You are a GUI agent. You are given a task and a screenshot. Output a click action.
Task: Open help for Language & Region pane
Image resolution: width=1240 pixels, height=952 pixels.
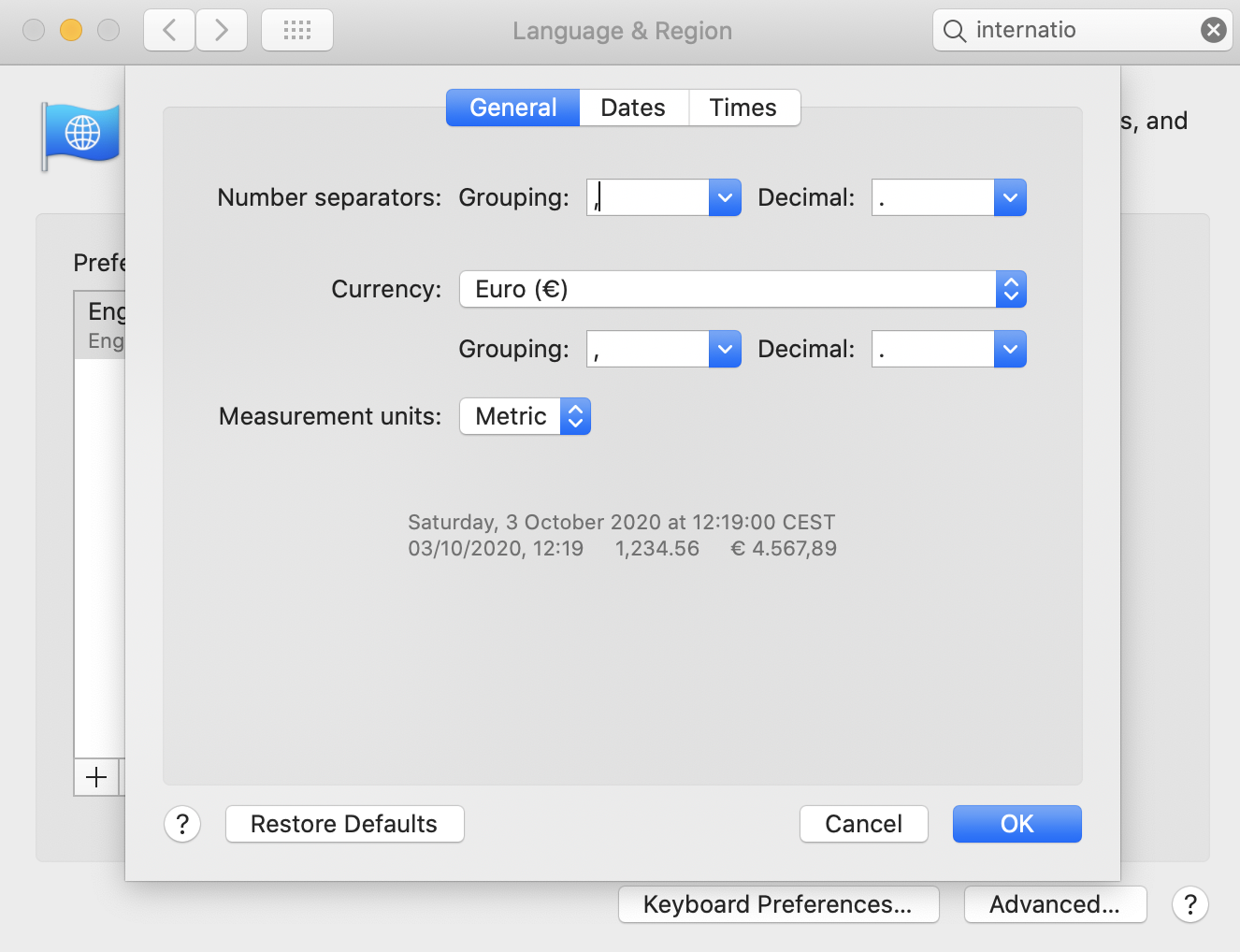tap(1190, 904)
